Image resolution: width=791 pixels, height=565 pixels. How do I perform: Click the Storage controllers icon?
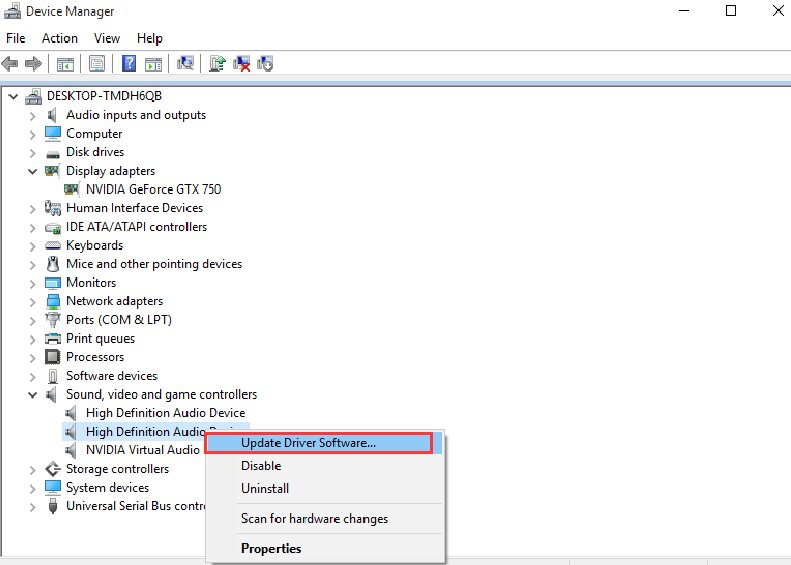click(x=53, y=469)
